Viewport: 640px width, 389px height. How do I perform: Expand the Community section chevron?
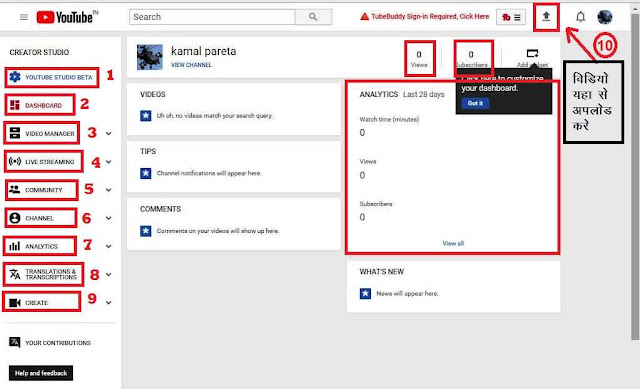(109, 190)
